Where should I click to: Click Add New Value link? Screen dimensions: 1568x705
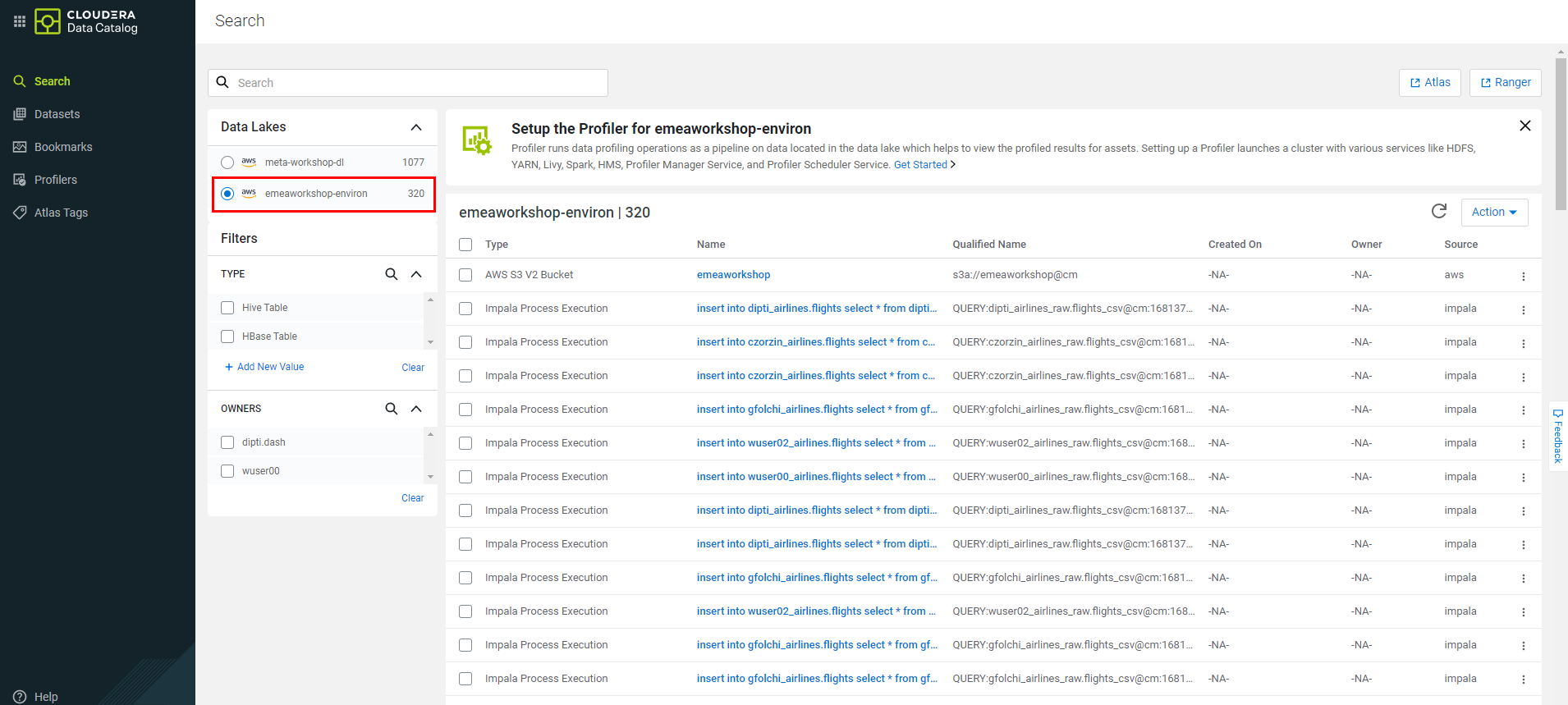[264, 367]
